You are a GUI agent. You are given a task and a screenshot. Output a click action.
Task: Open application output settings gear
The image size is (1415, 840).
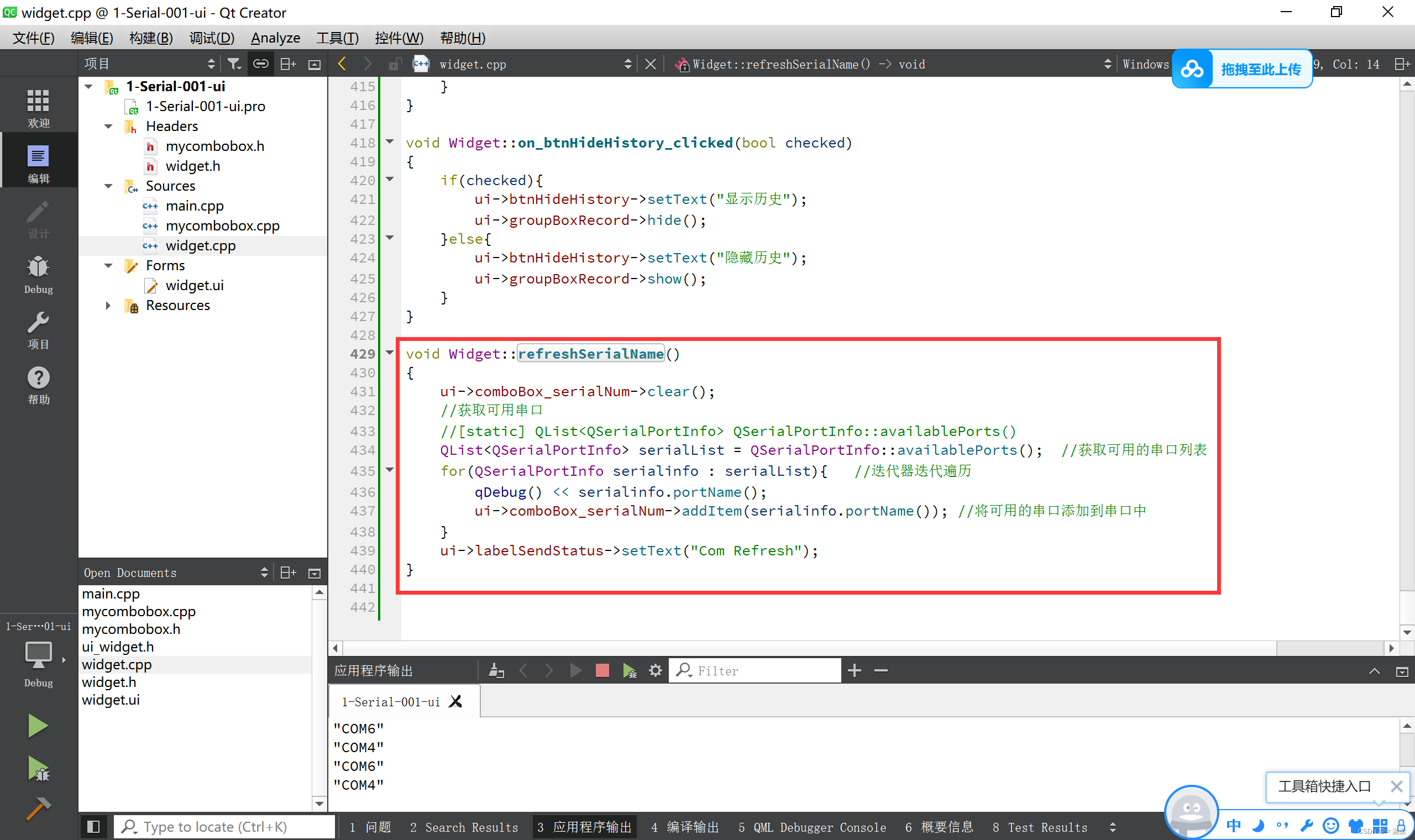[655, 671]
